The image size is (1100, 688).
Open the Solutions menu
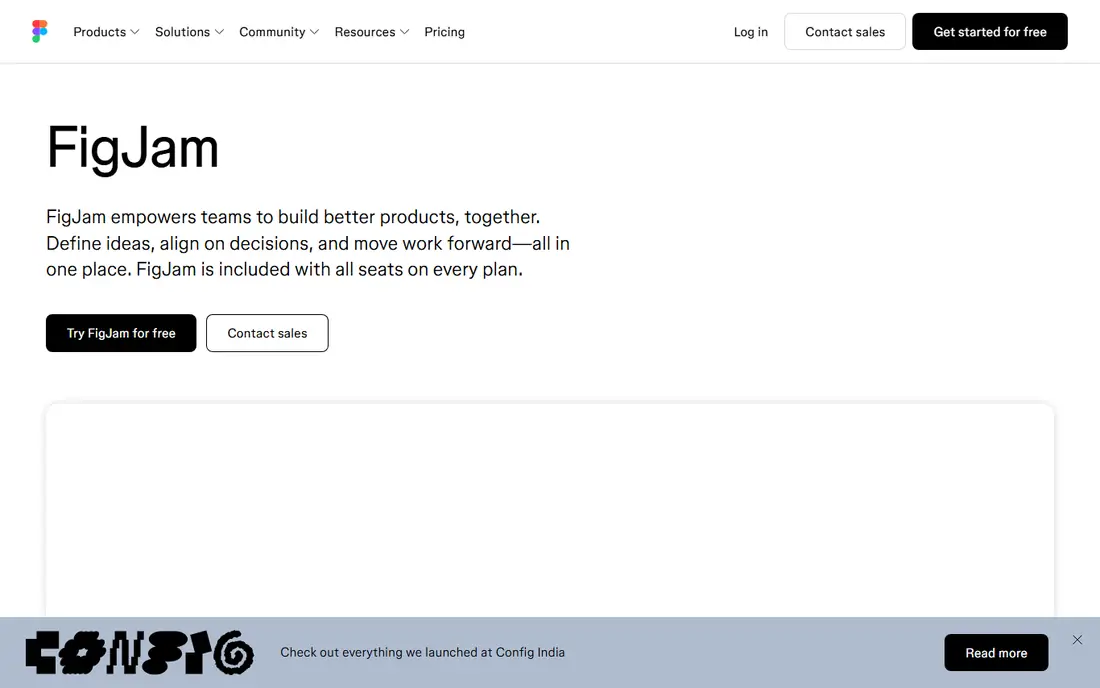(x=189, y=32)
